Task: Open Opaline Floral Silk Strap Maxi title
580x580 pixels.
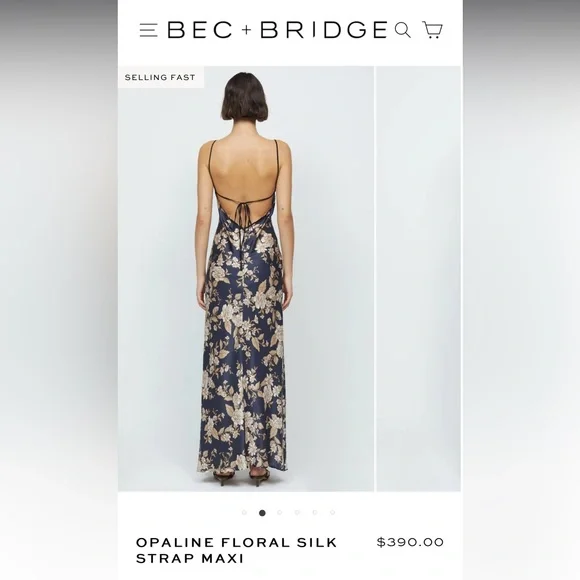Action: coord(236,550)
